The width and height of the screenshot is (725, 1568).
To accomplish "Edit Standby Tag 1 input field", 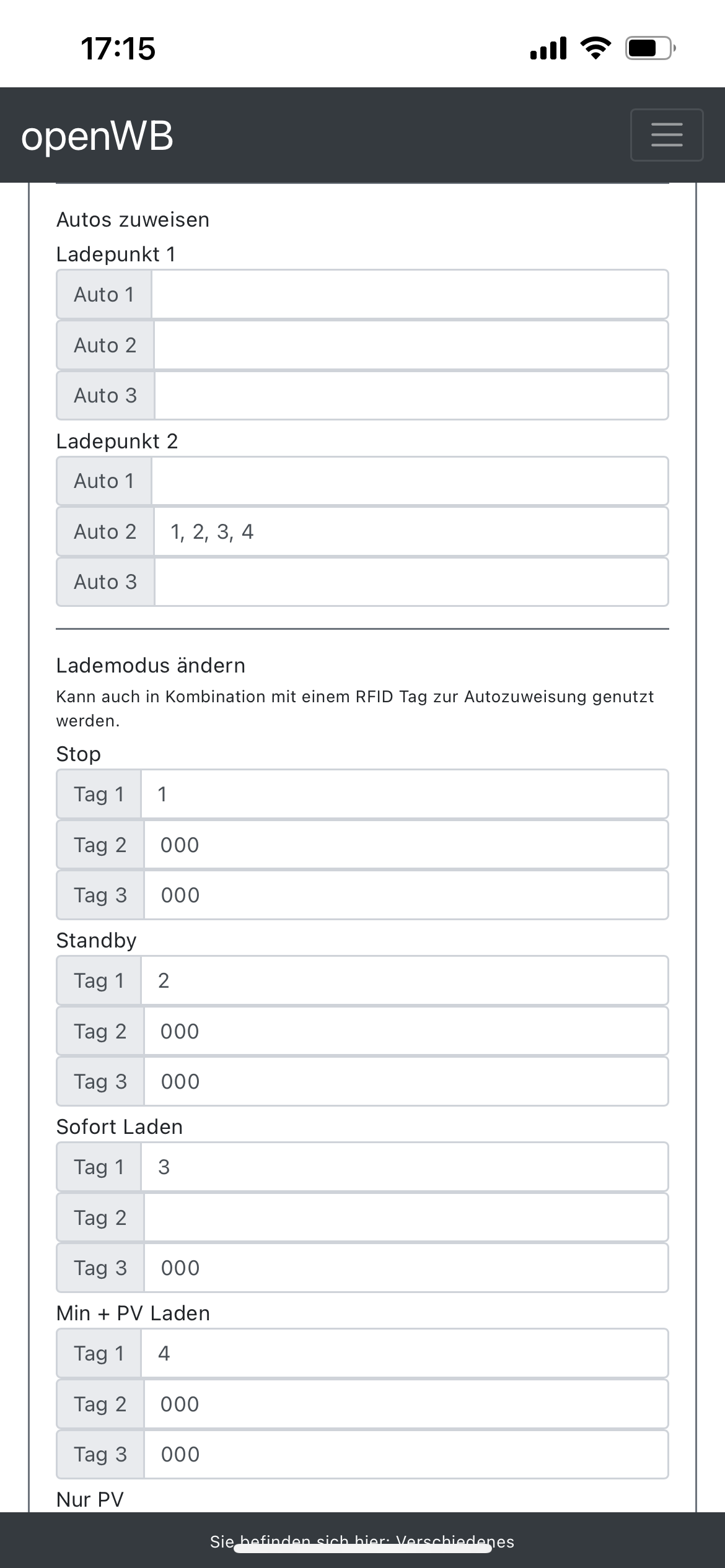I will (405, 980).
